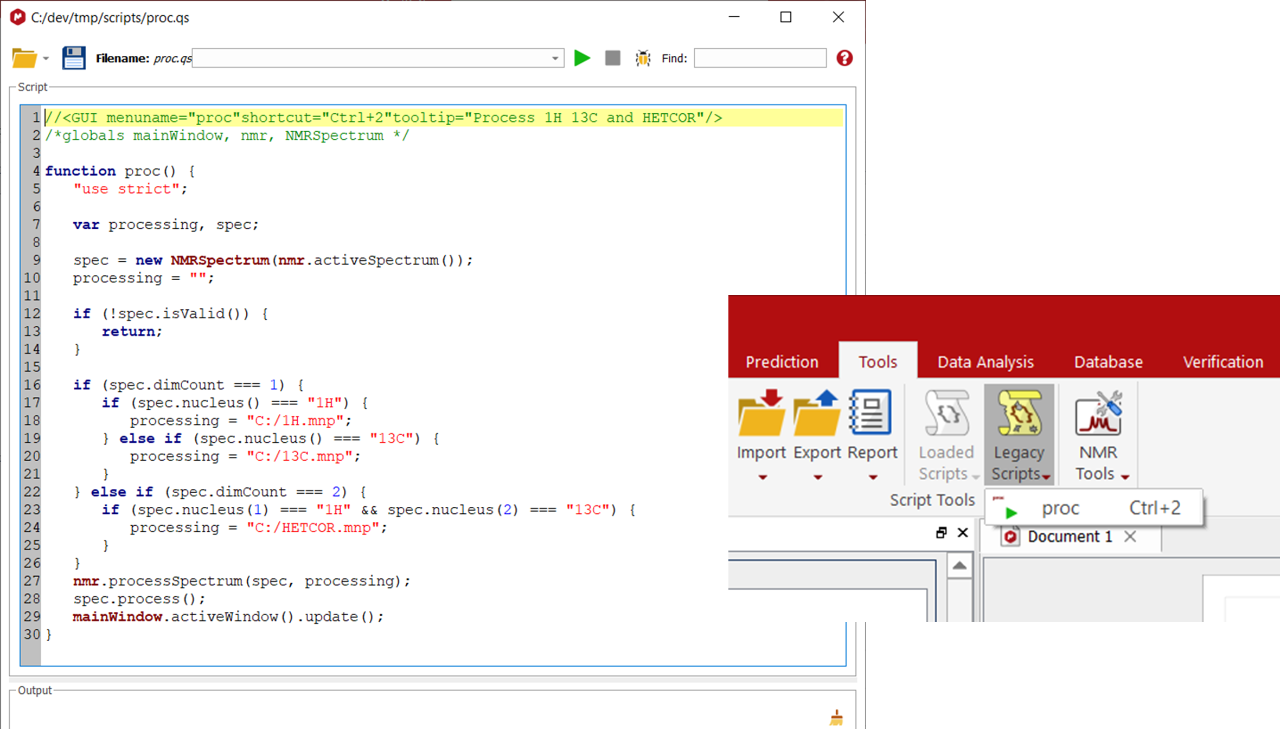This screenshot has height=729, width=1280.
Task: Click inside the Find search field
Action: click(x=760, y=58)
